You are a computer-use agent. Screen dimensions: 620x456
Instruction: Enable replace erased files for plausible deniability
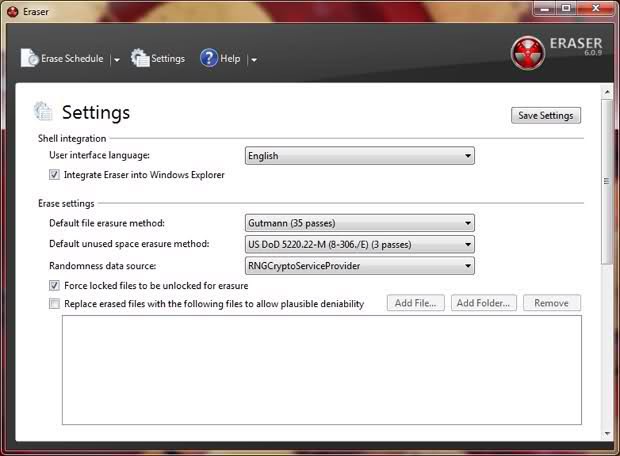click(x=55, y=304)
